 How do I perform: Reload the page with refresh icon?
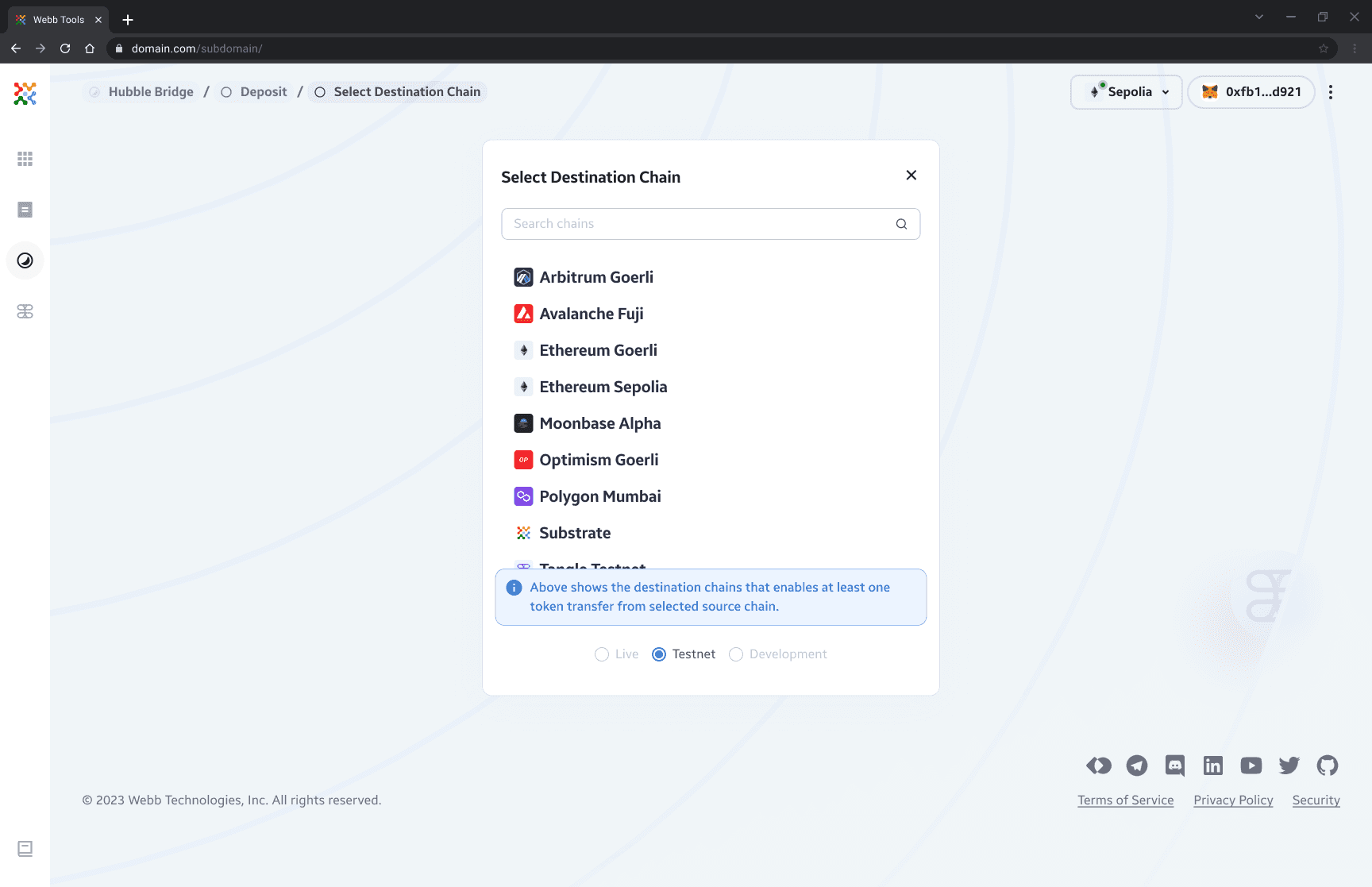click(65, 48)
